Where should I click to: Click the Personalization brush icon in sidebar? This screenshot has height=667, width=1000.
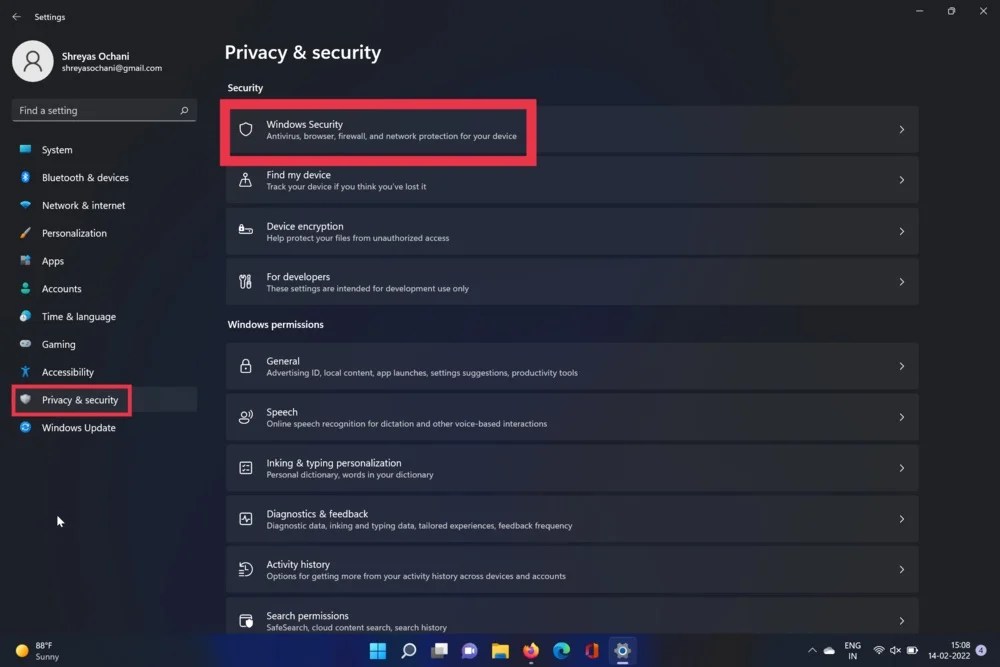tap(25, 233)
